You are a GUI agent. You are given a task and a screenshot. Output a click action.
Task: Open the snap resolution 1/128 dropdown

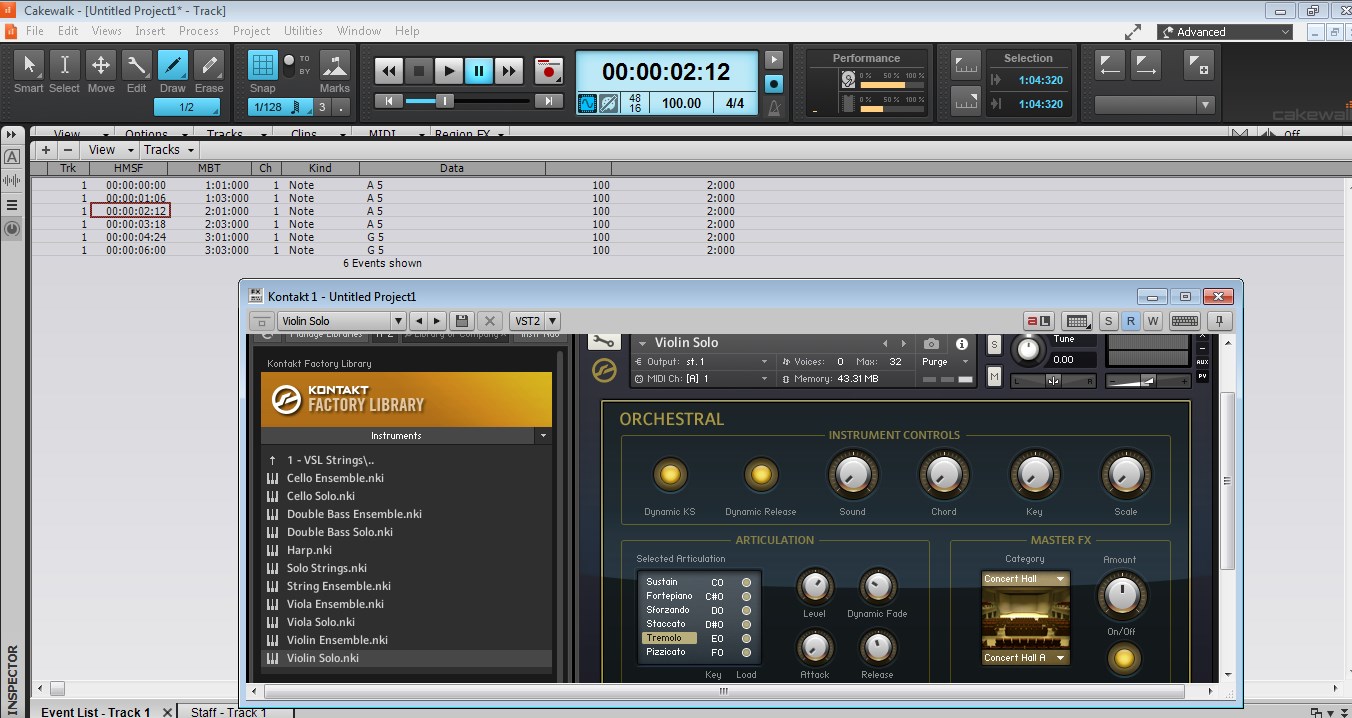281,107
